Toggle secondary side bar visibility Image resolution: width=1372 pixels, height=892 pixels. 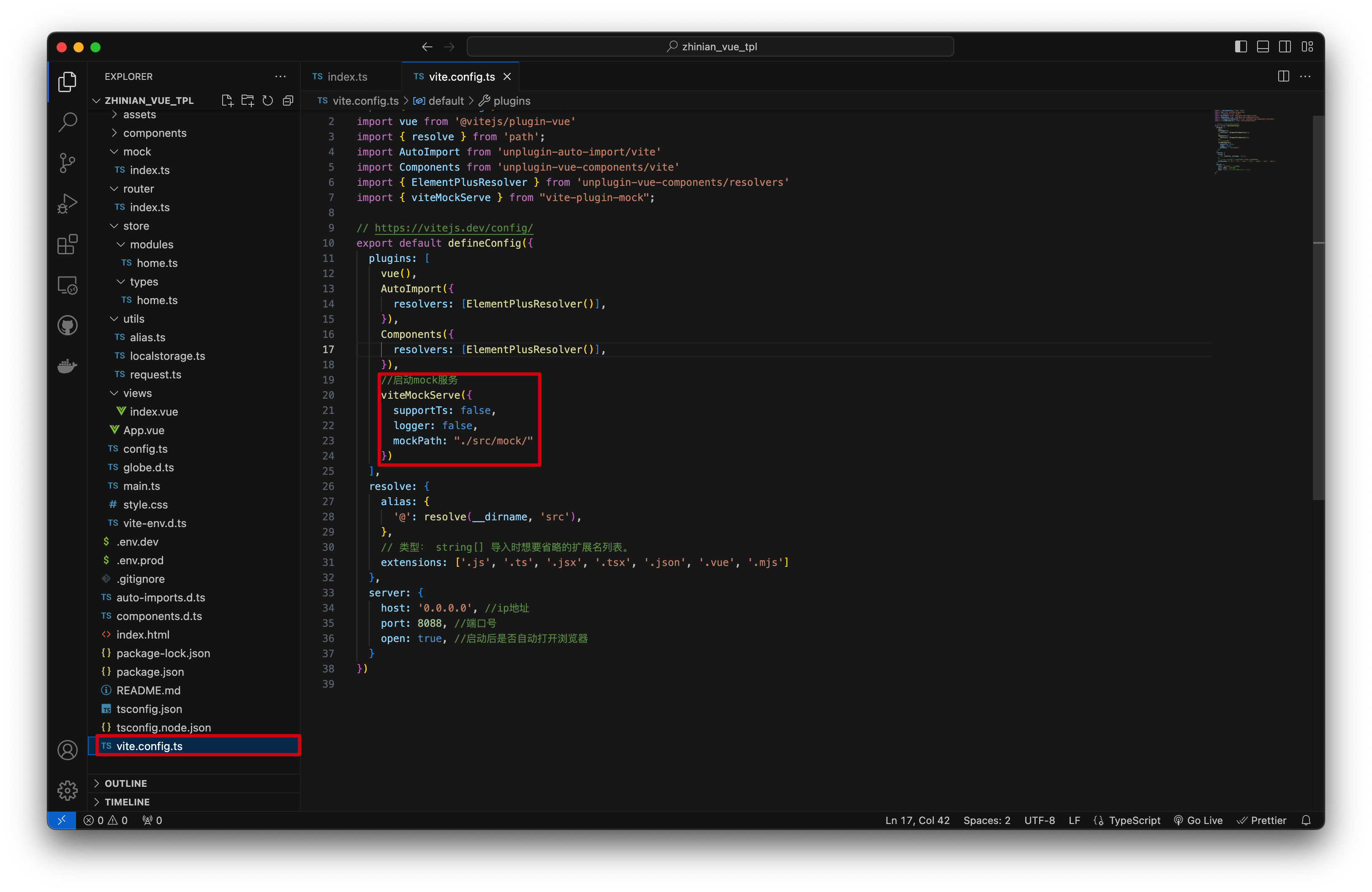pyautogui.click(x=1285, y=47)
